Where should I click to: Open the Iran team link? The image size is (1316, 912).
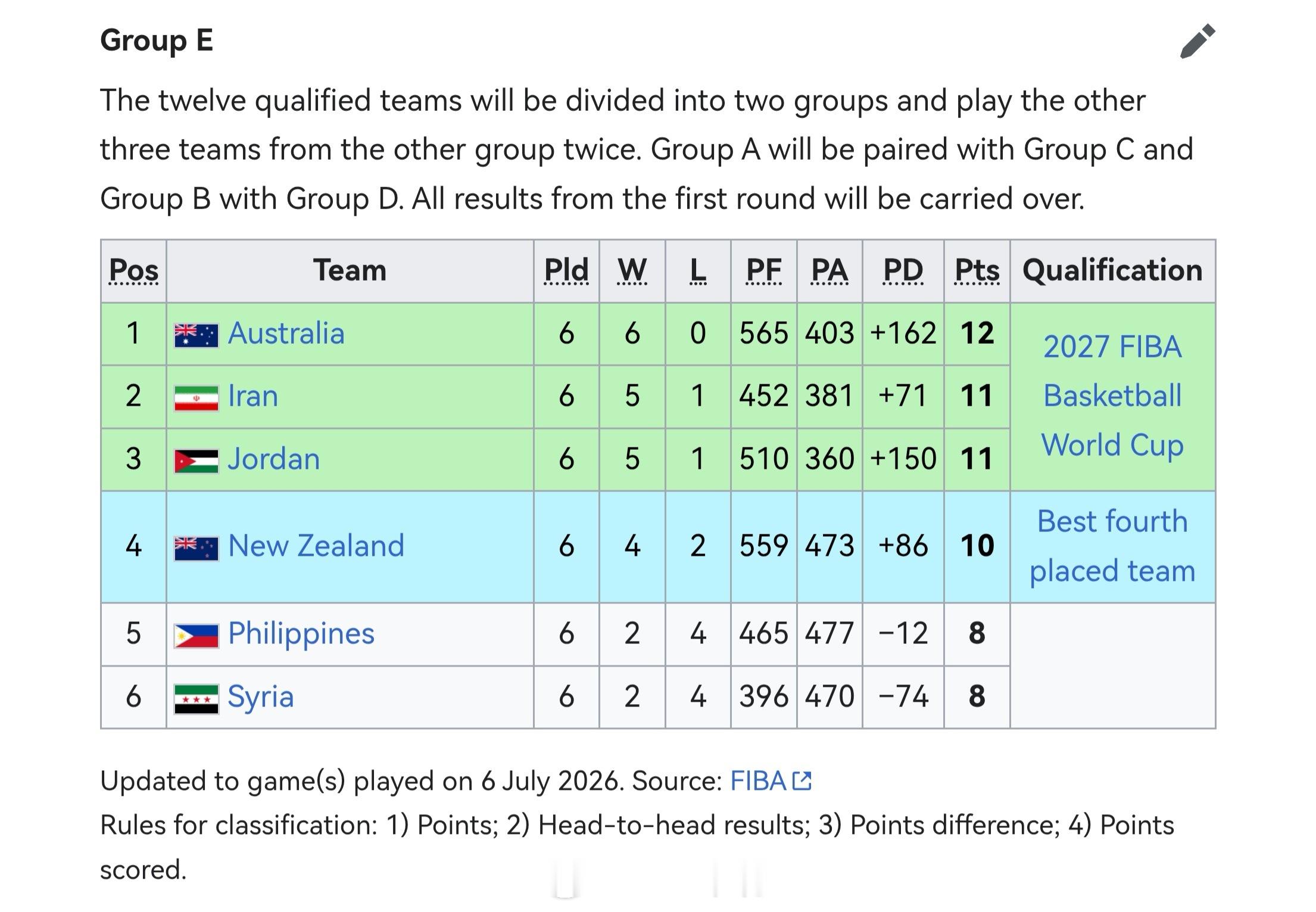point(253,396)
